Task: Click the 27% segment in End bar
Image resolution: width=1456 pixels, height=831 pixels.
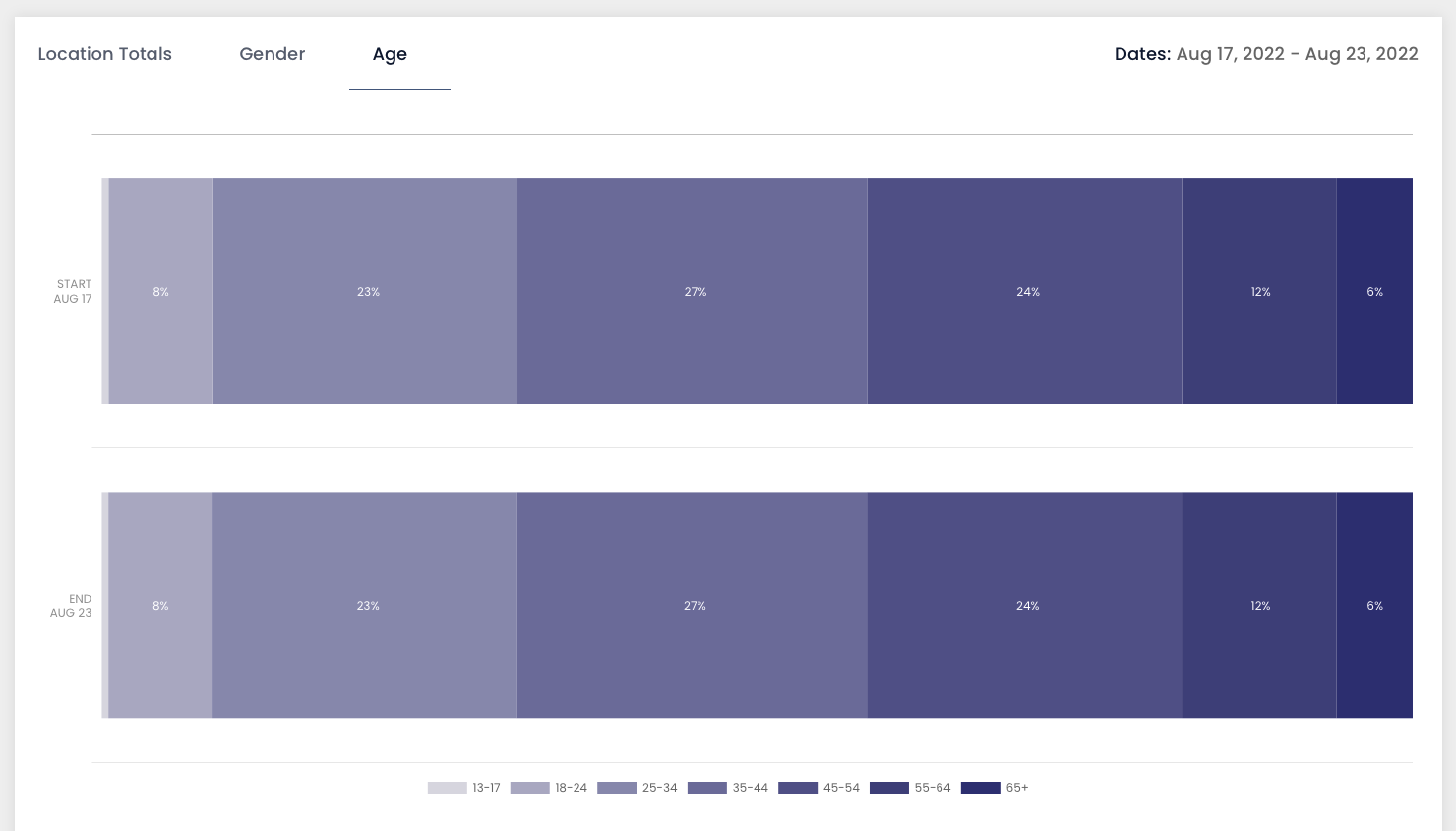Action: 693,605
